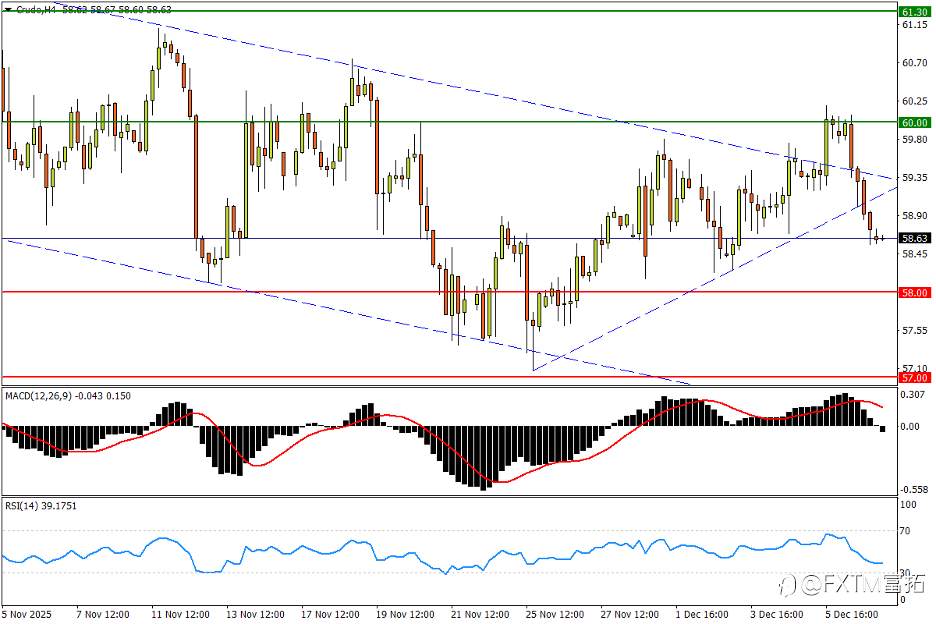Click the 100 RSI scale value
The width and height of the screenshot is (936, 624).
[909, 505]
